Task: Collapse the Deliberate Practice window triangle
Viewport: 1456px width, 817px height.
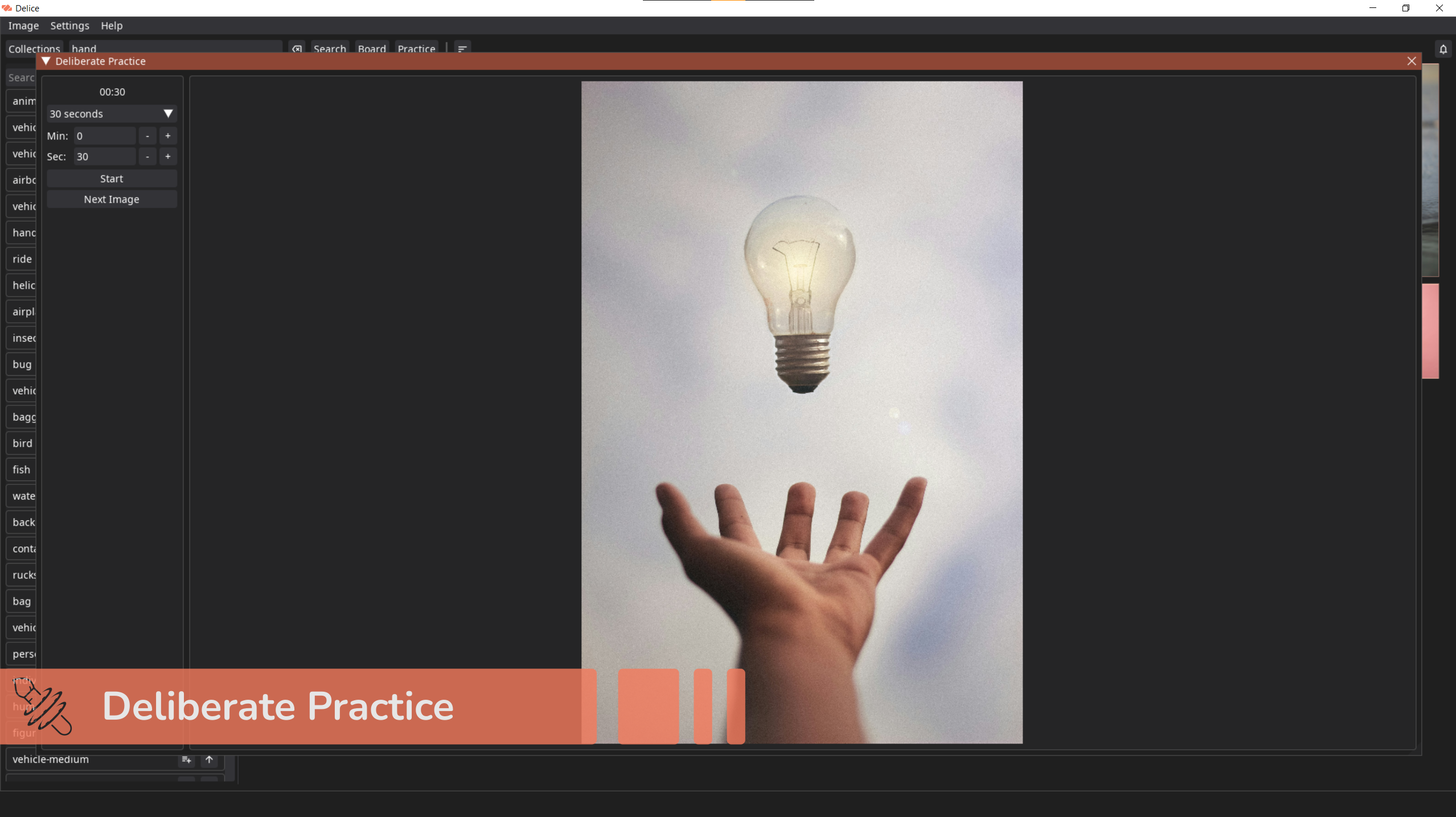Action: click(x=47, y=61)
